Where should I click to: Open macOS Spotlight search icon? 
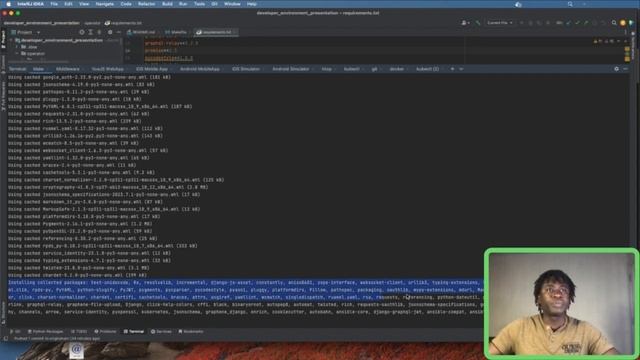point(570,4)
